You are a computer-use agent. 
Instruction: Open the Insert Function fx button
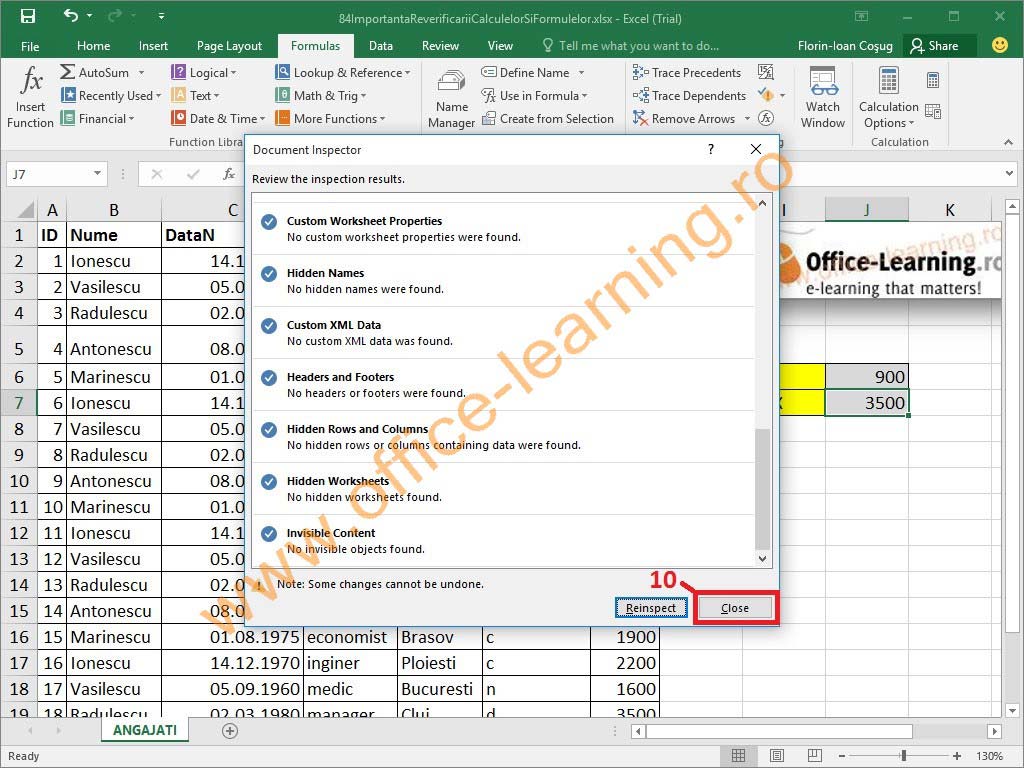pos(31,97)
